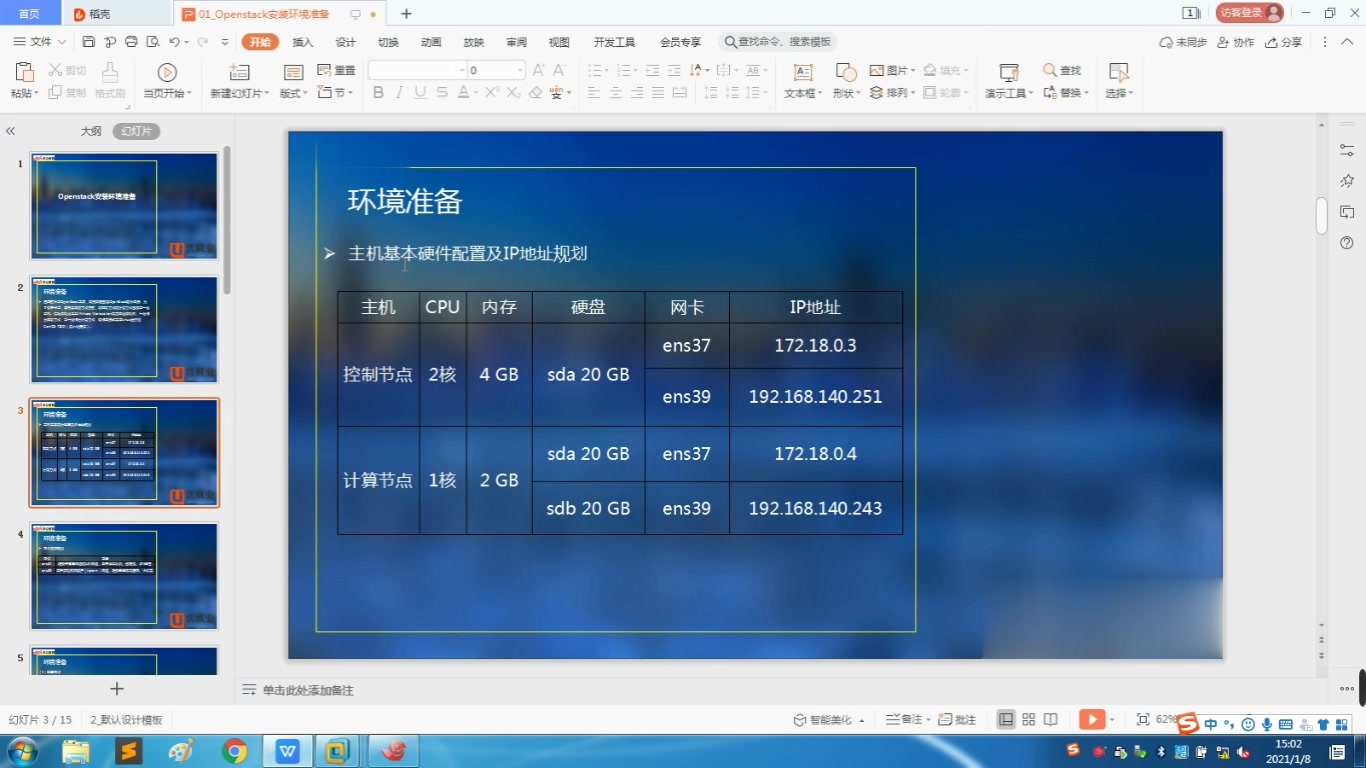Image resolution: width=1366 pixels, height=768 pixels.
Task: Toggle Bold formatting
Action: click(378, 93)
